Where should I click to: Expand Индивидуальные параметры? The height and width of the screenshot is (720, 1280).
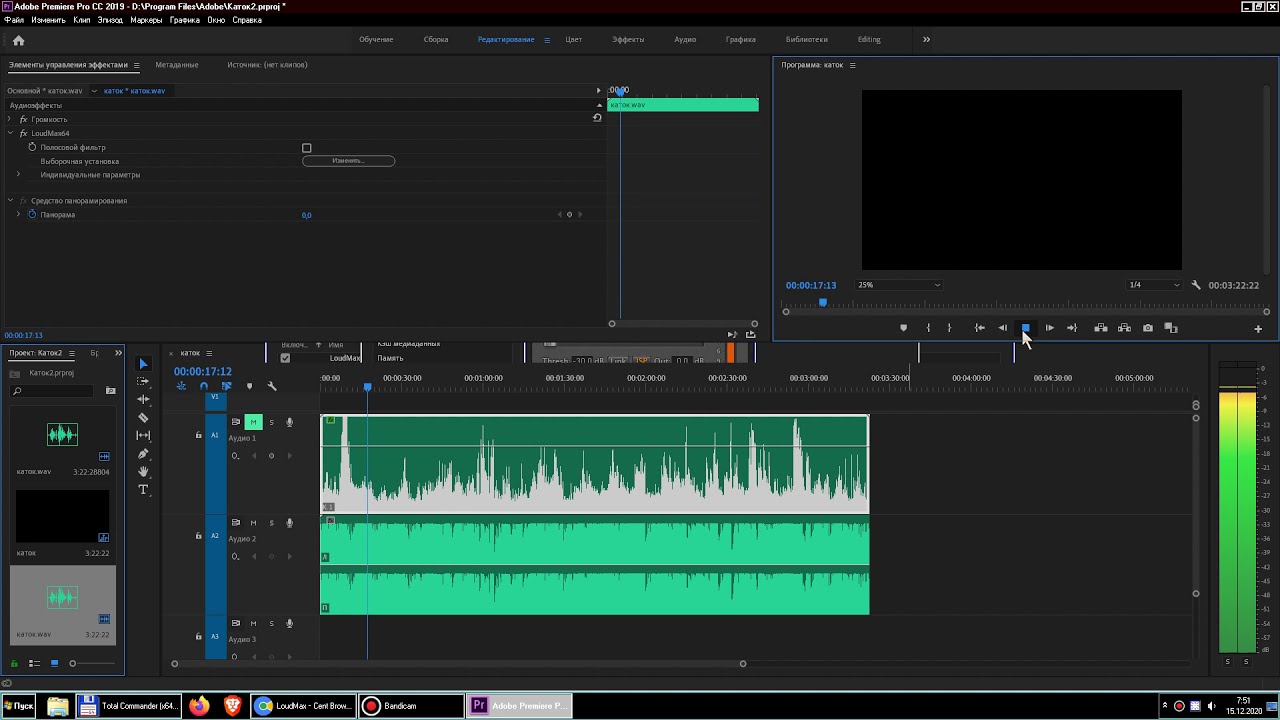(x=18, y=175)
